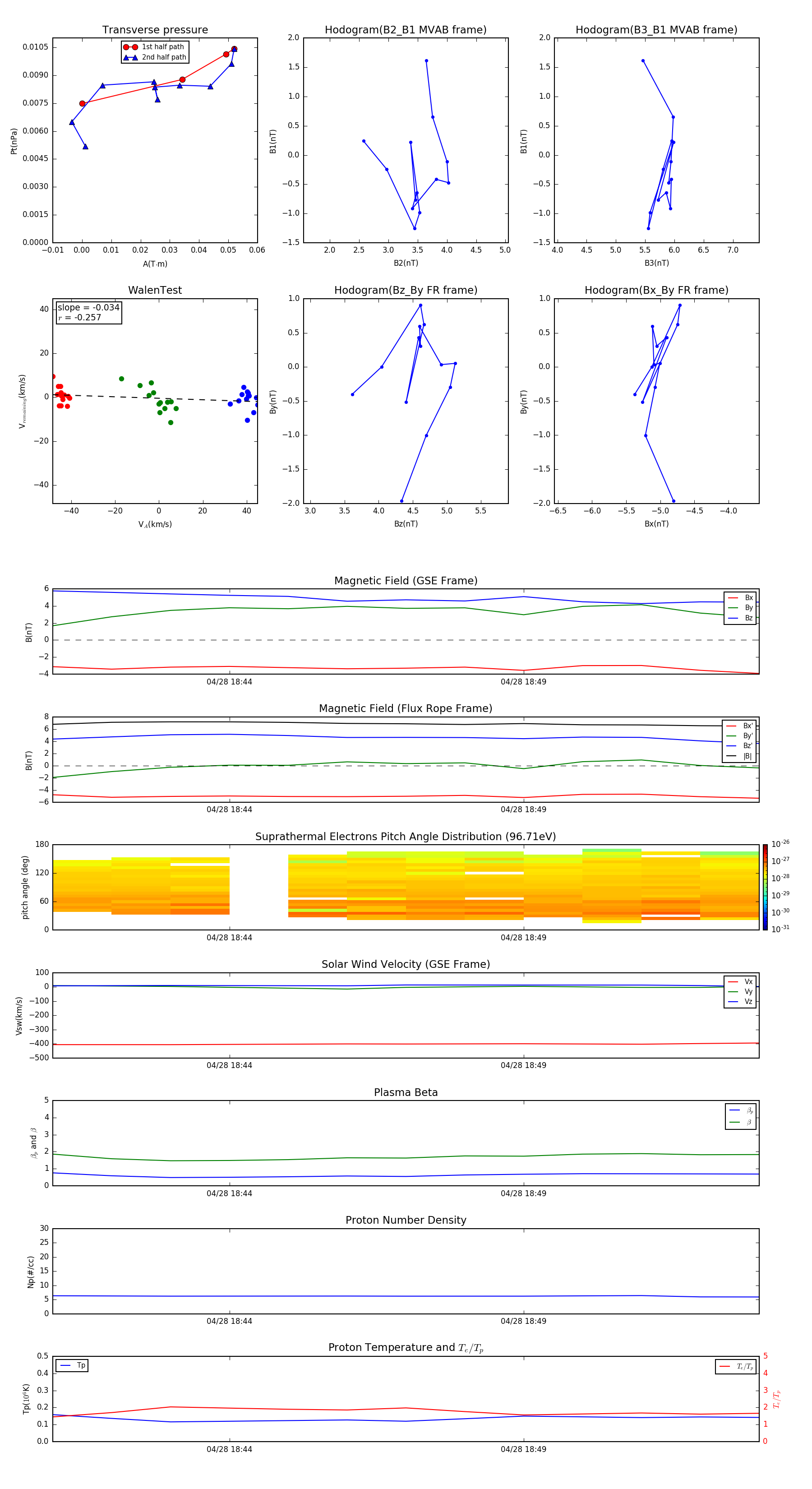Click the 'Suprathermal Electrons Pitch Angle Distribution' title
This screenshot has width=812, height=1489.
(x=406, y=837)
